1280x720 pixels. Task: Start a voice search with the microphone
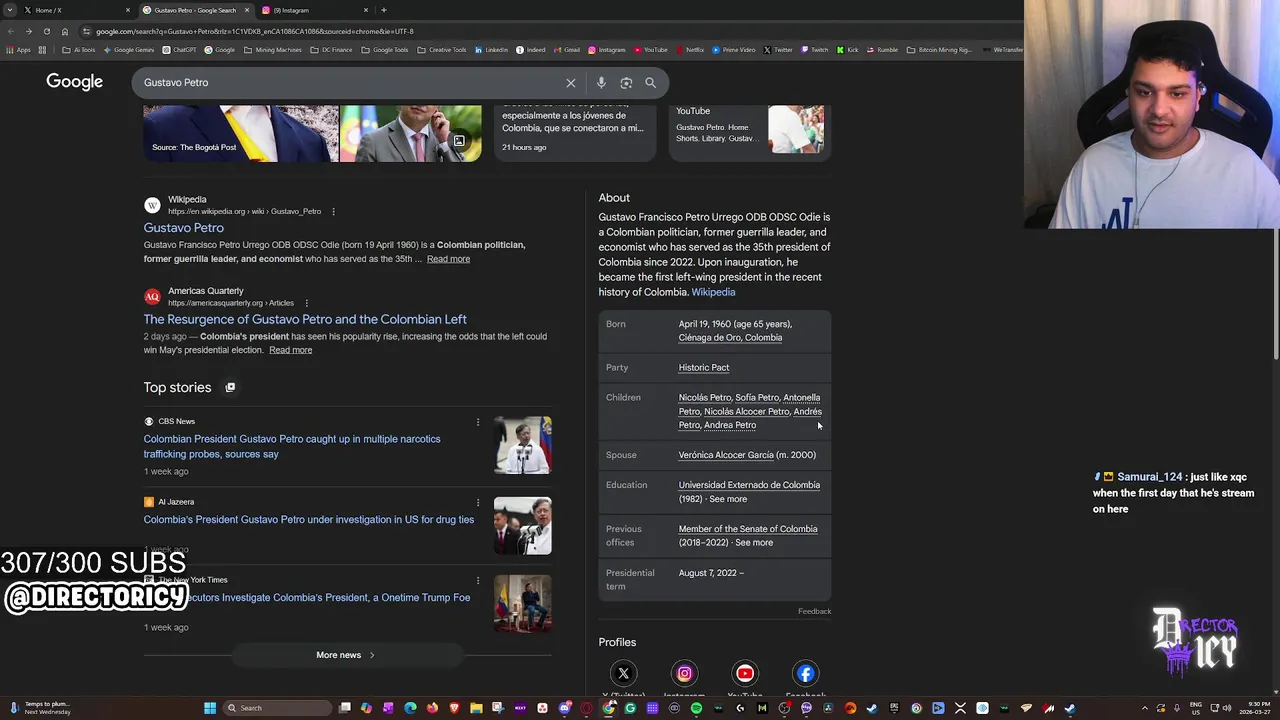click(x=601, y=83)
